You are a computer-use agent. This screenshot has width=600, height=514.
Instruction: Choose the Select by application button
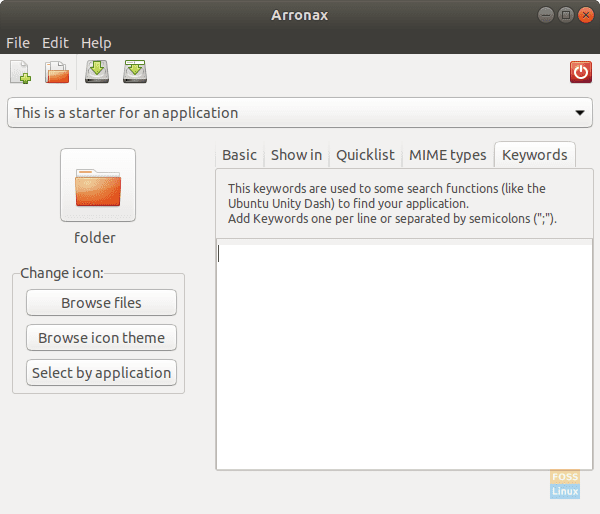tap(101, 373)
